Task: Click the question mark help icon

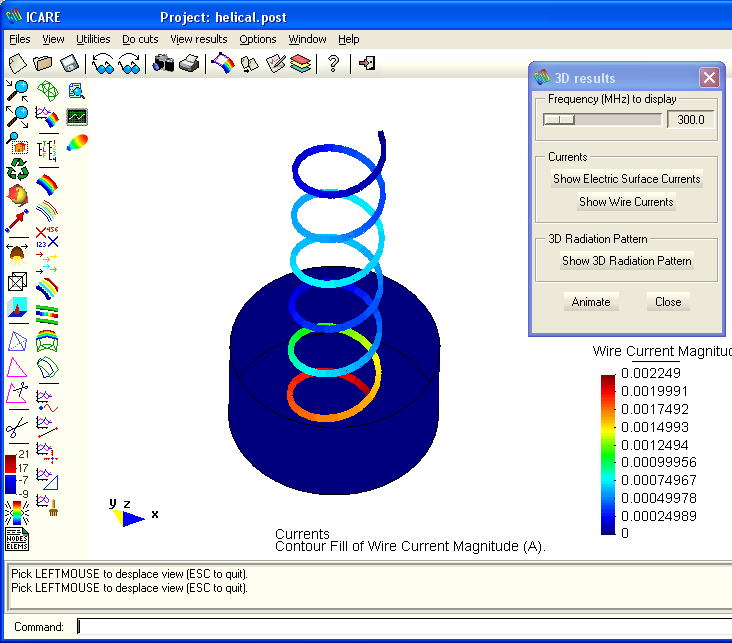Action: (x=333, y=64)
